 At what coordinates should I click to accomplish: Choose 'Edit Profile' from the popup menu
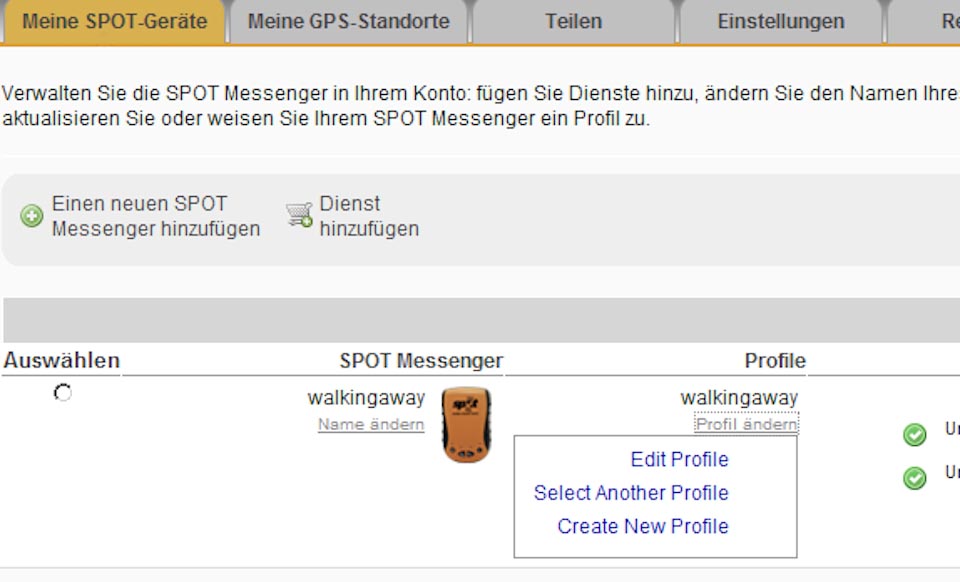tap(679, 460)
